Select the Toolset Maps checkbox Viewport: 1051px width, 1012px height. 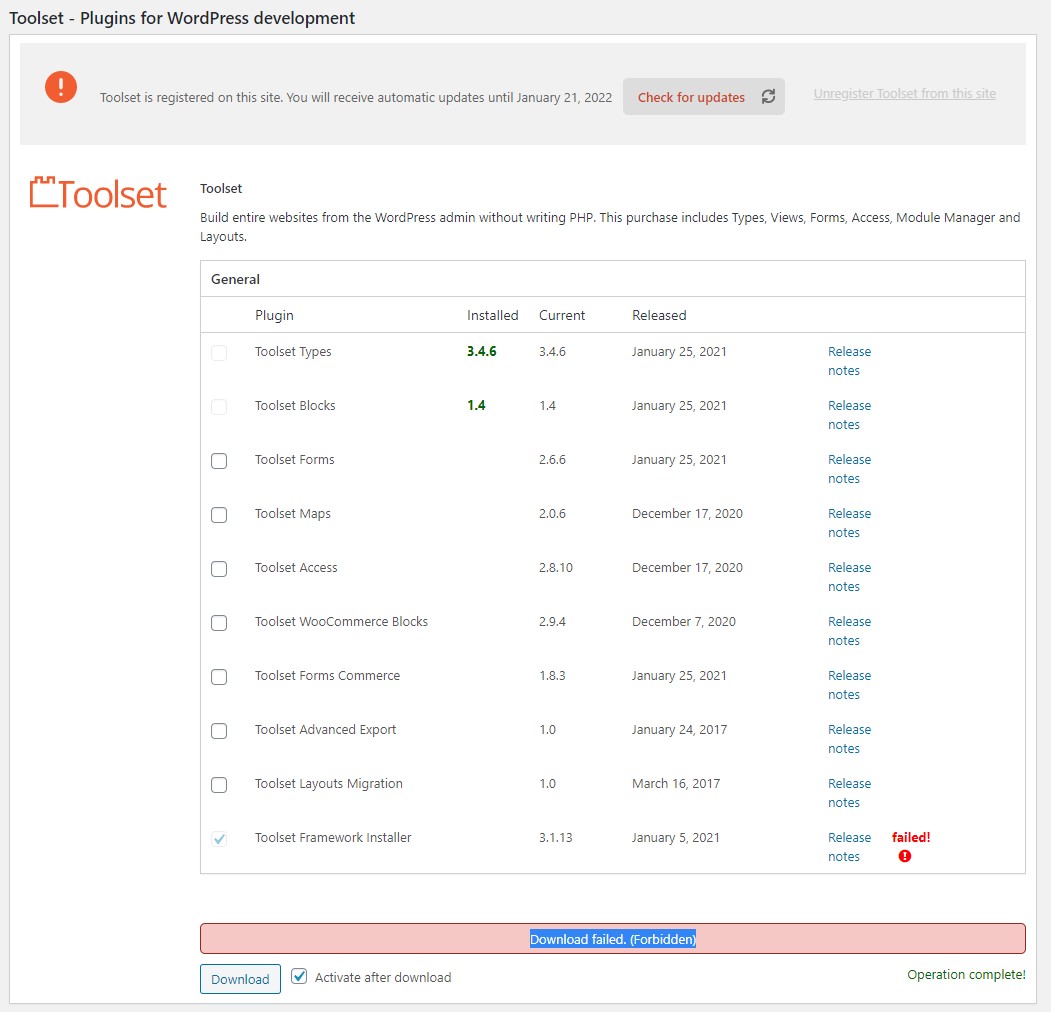(x=219, y=515)
